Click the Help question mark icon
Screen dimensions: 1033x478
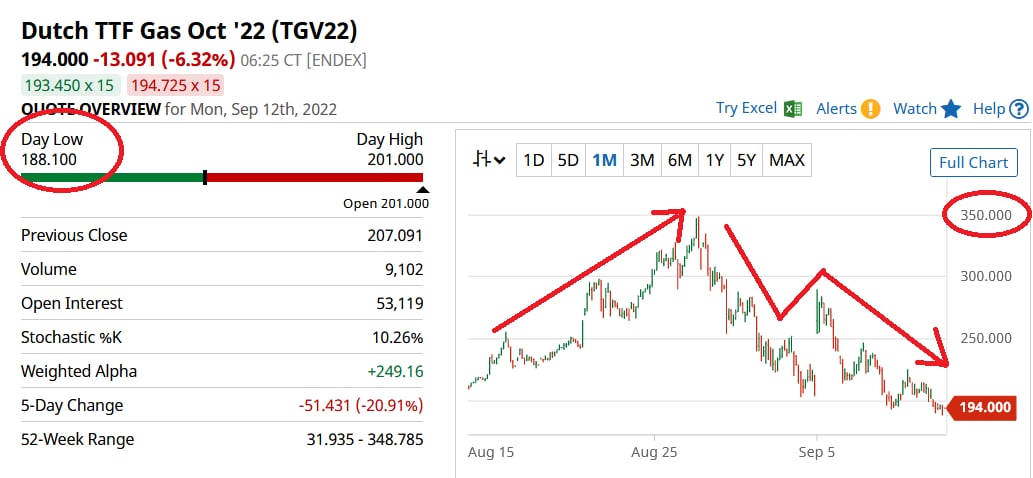click(1019, 109)
